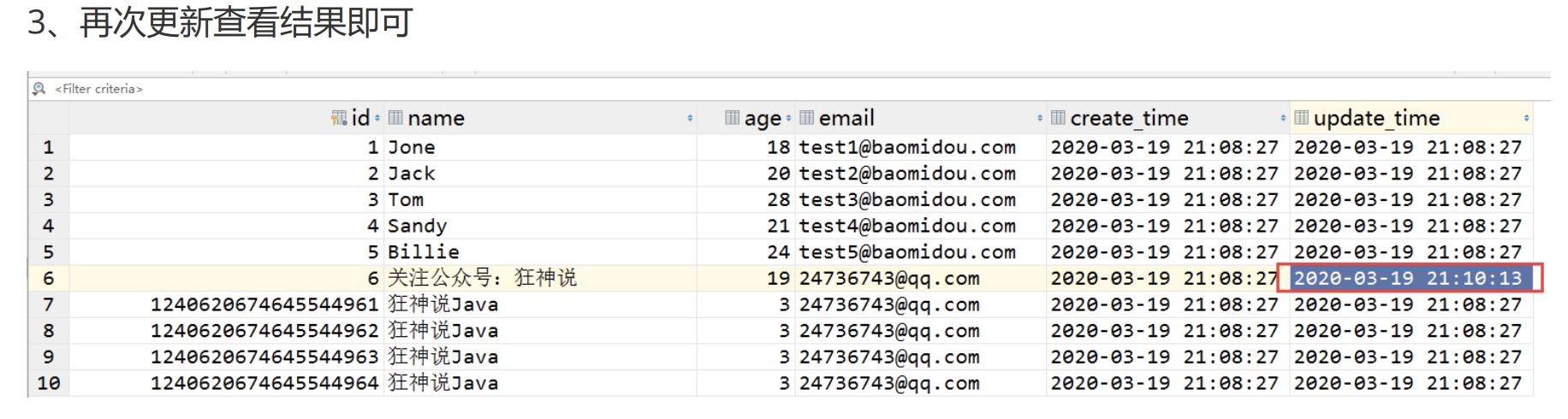Select row number 10 in the gutter
The width and height of the screenshot is (1568, 419).
tap(49, 384)
